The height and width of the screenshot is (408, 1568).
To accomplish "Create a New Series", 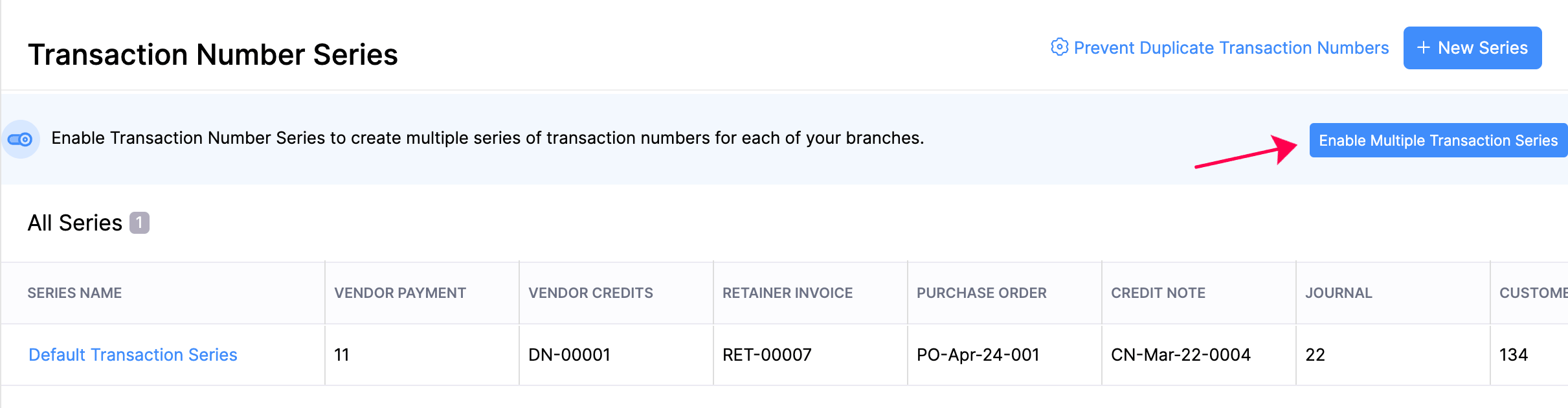I will (x=1473, y=47).
